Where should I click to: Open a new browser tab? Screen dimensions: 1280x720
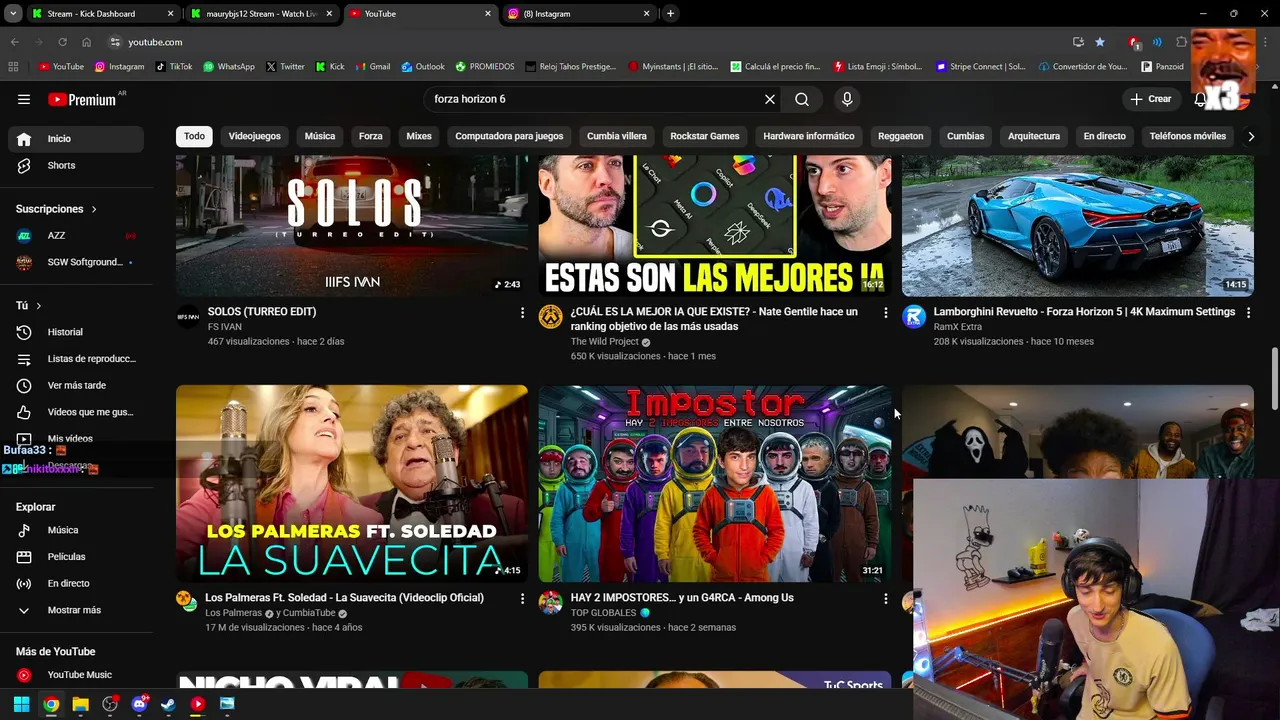click(670, 14)
